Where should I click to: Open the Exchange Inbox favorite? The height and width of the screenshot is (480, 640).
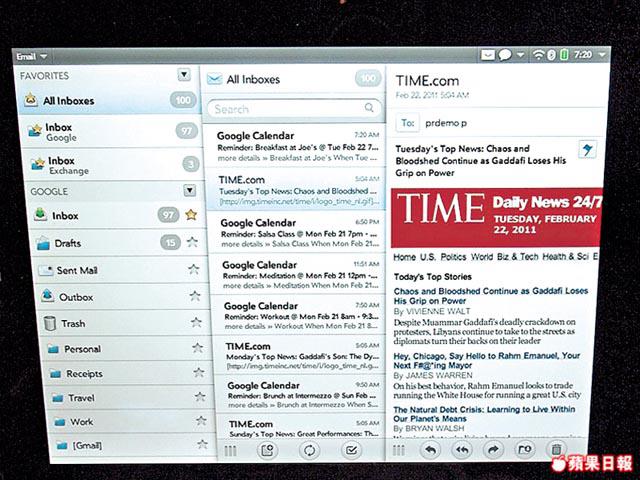(x=113, y=165)
